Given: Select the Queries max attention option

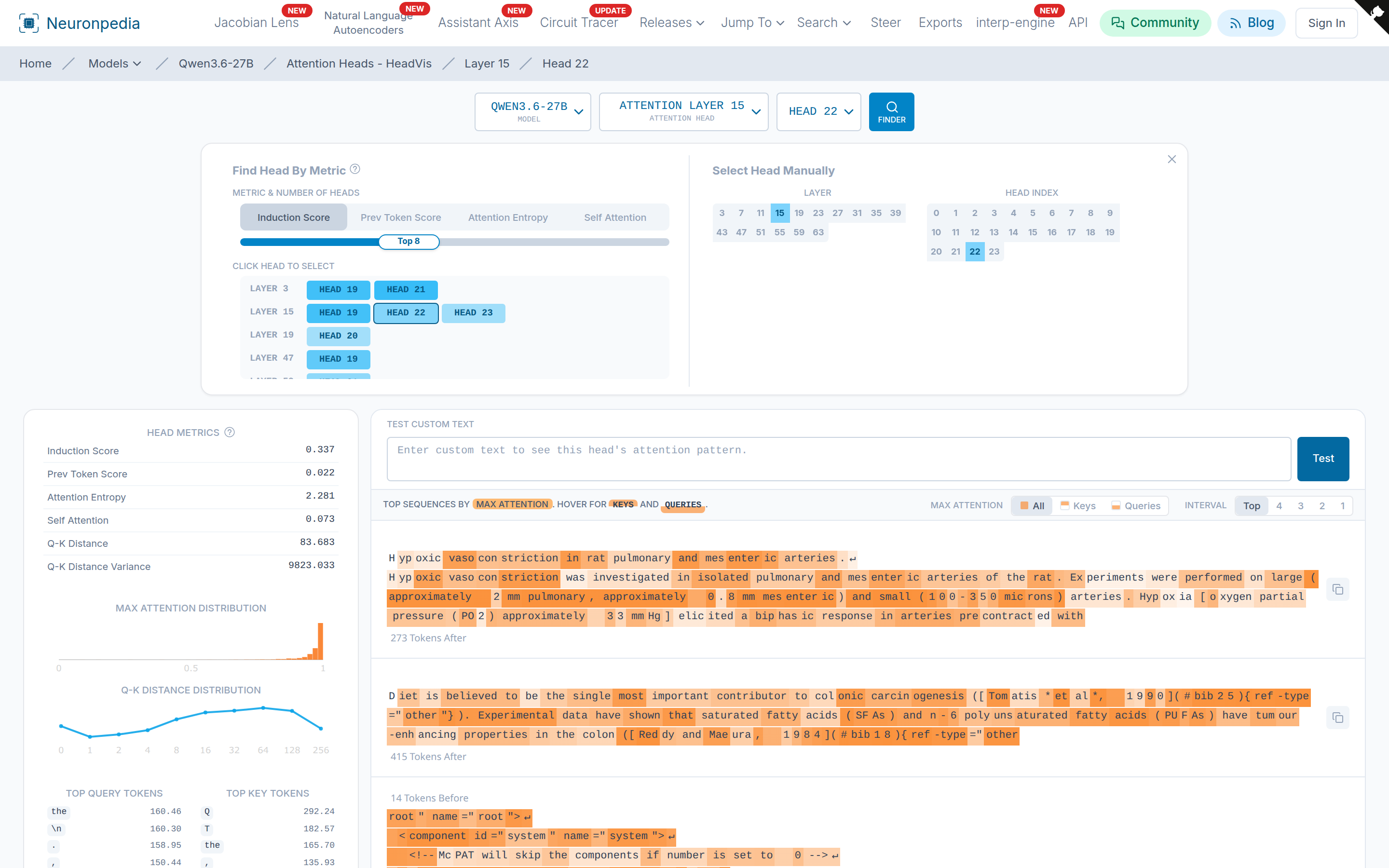Looking at the screenshot, I should pyautogui.click(x=1136, y=506).
